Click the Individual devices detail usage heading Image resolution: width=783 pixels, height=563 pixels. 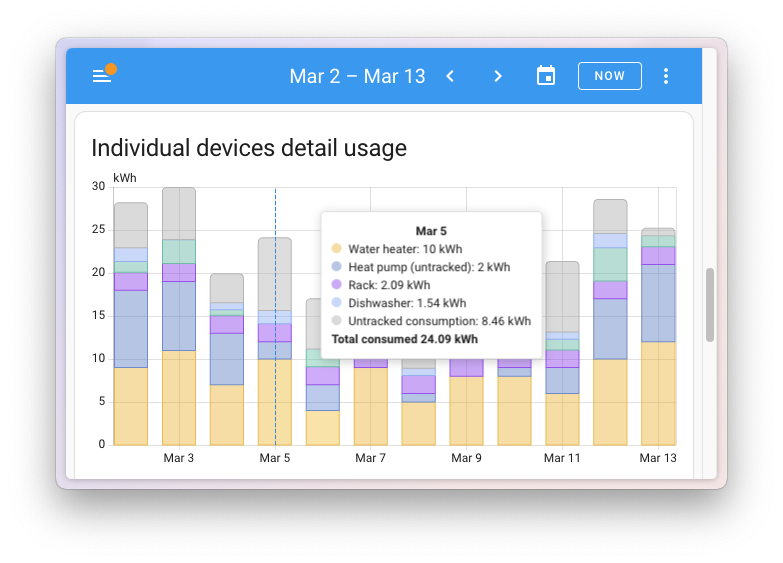click(x=249, y=148)
